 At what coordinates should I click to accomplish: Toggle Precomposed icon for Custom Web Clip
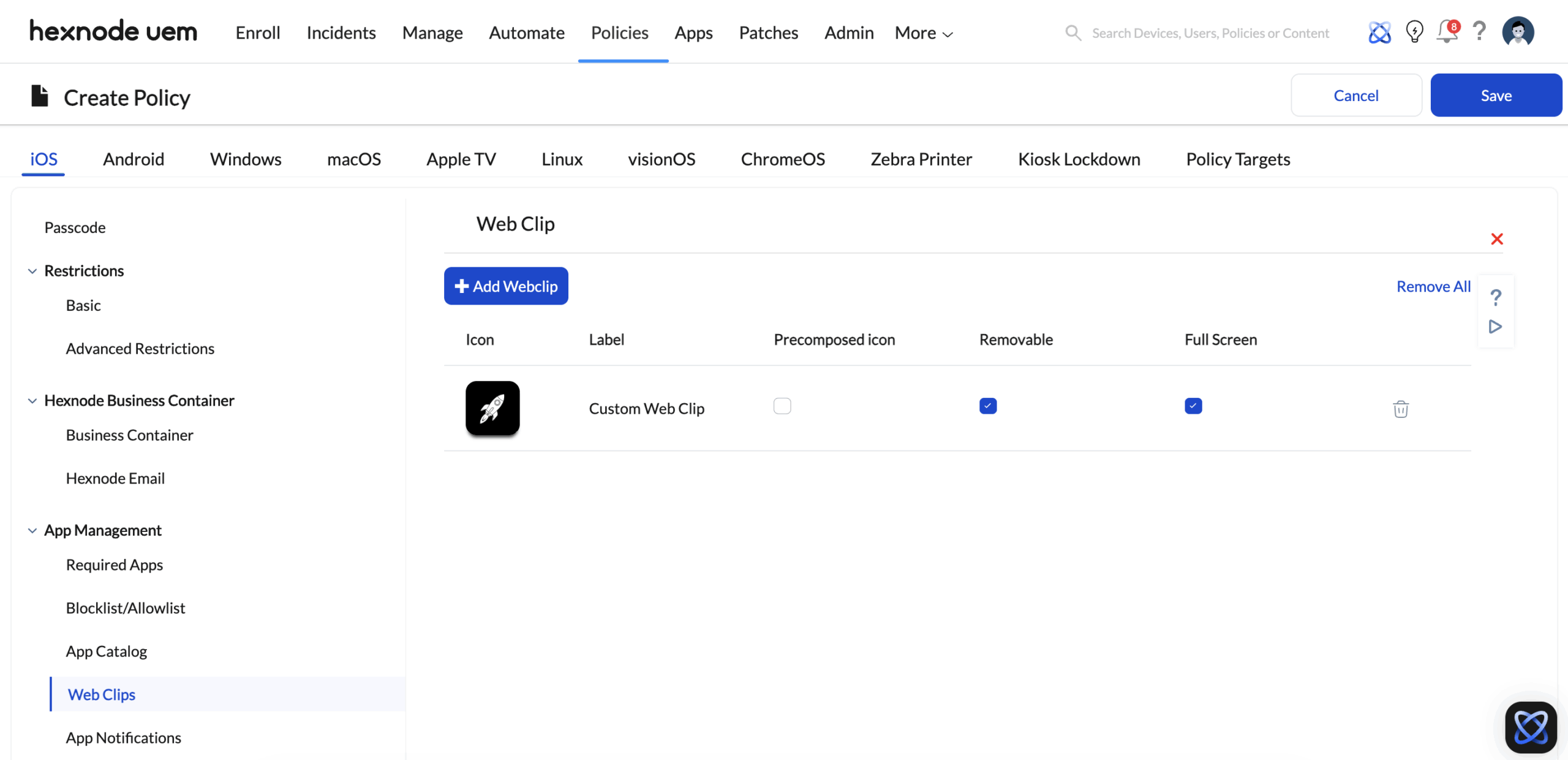782,406
